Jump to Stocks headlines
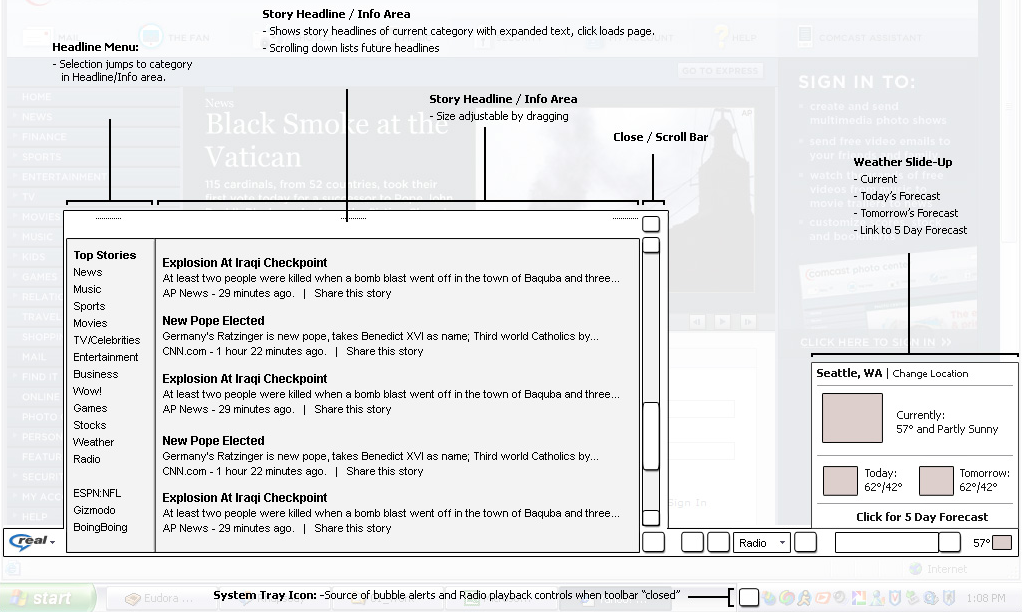This screenshot has width=1022, height=612. point(90,424)
